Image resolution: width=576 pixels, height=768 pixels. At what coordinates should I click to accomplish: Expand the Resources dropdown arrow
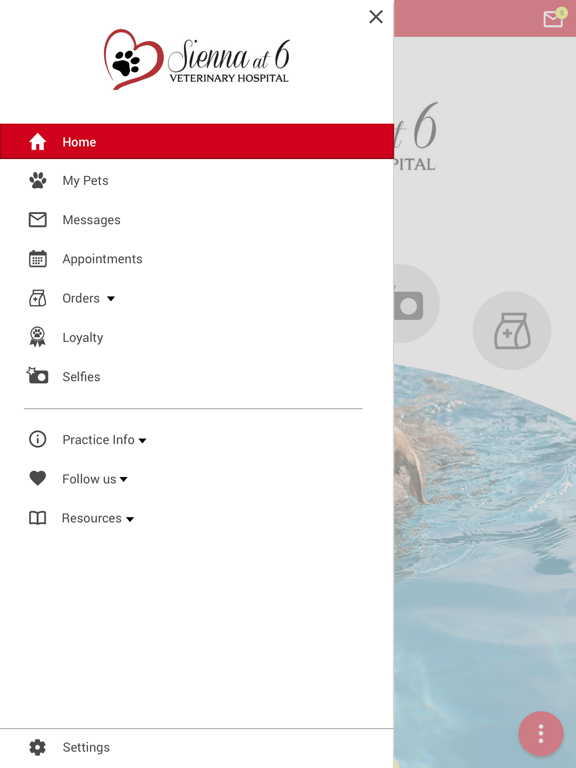130,519
